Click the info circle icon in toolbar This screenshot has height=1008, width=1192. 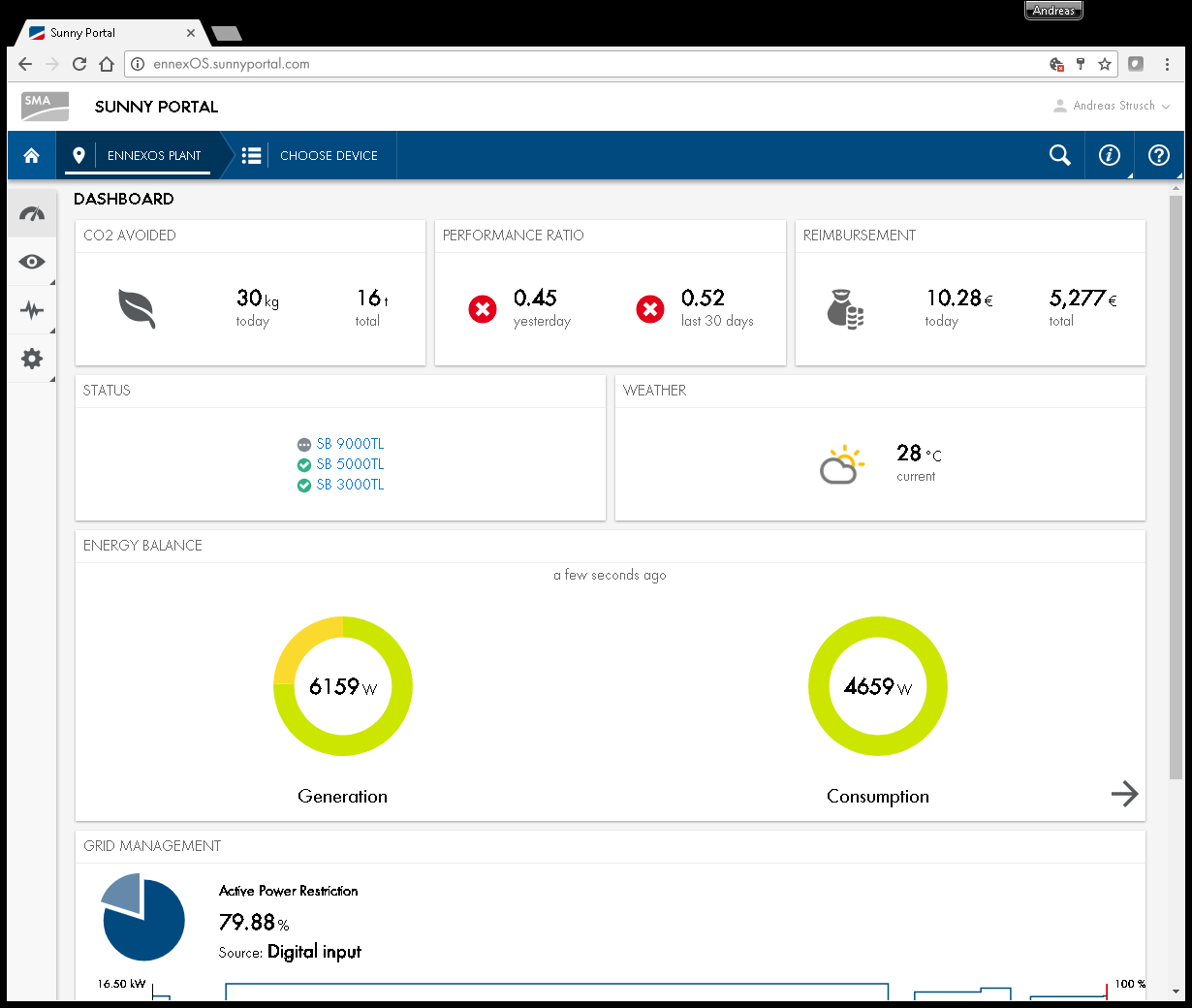tap(1109, 155)
